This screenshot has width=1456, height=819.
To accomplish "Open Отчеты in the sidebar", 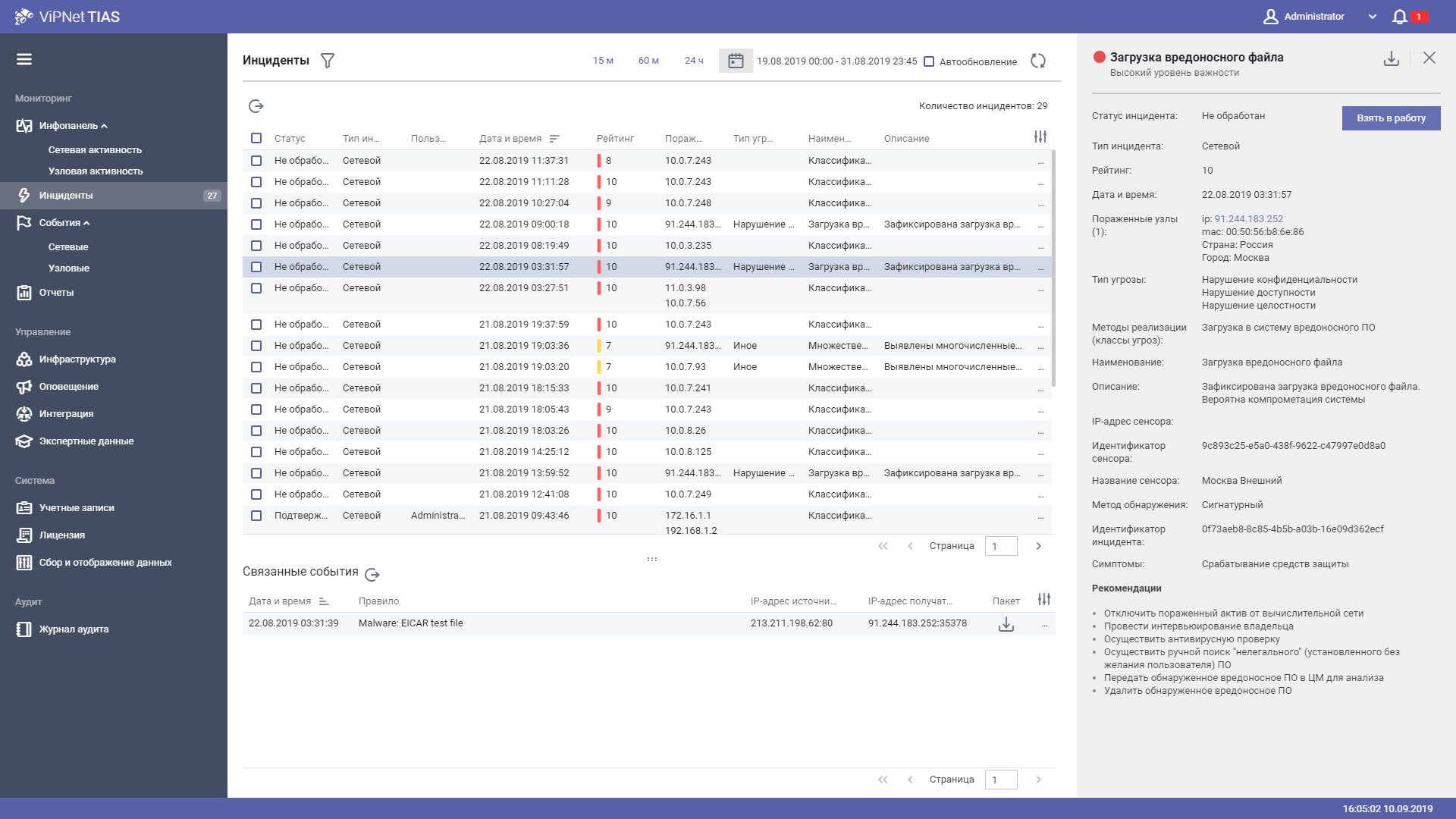I will 56,293.
